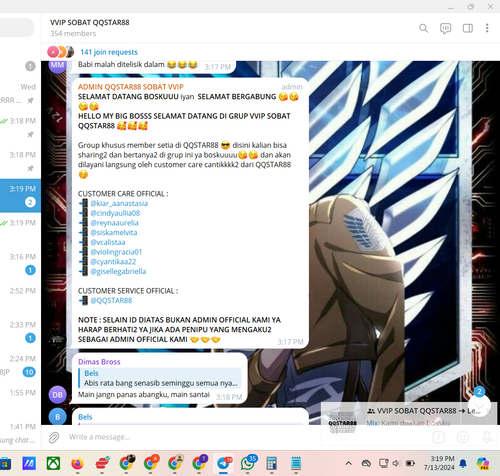Open the chat row with time 1:55 PM
Image resolution: width=500 pixels, height=476 pixels.
click(20, 399)
